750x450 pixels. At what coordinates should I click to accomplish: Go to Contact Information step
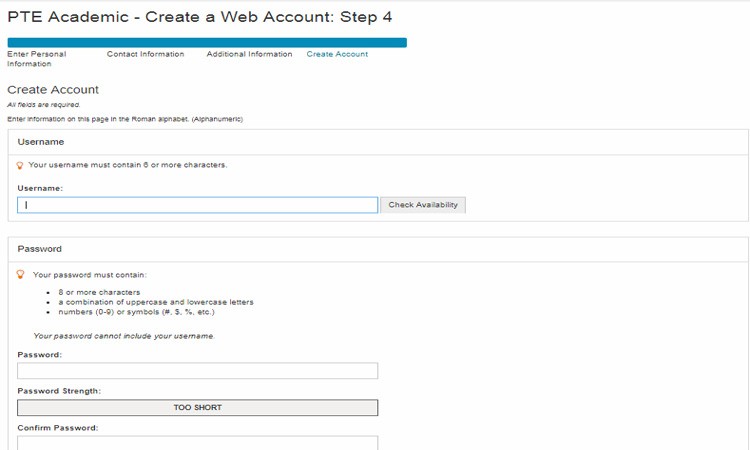(x=145, y=54)
